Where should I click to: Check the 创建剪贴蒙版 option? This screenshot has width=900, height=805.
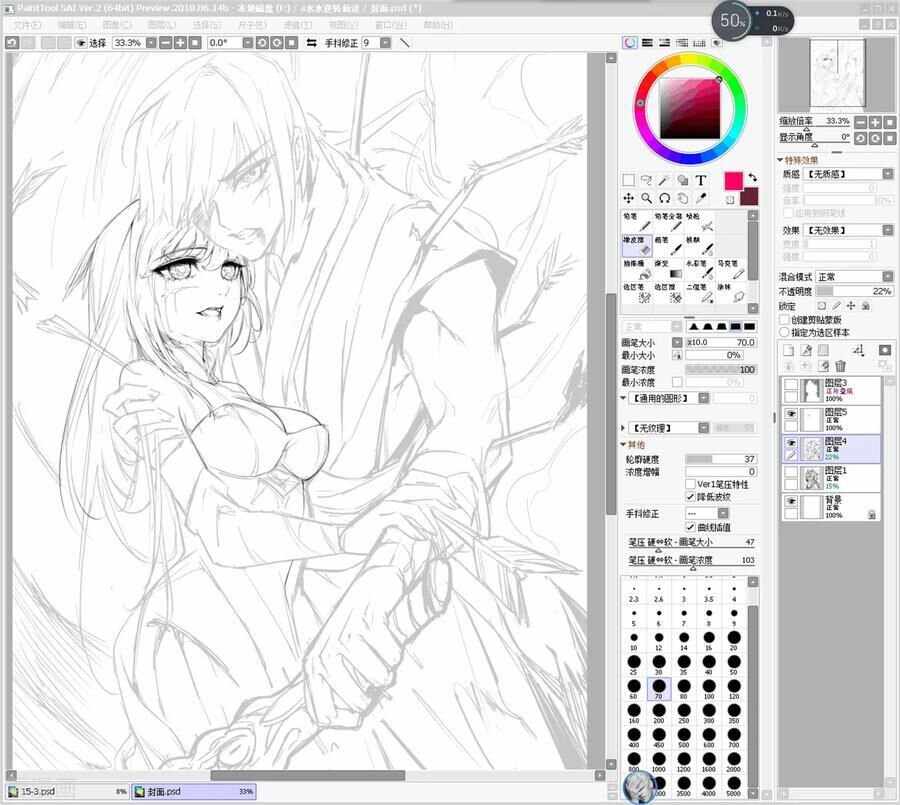point(783,320)
